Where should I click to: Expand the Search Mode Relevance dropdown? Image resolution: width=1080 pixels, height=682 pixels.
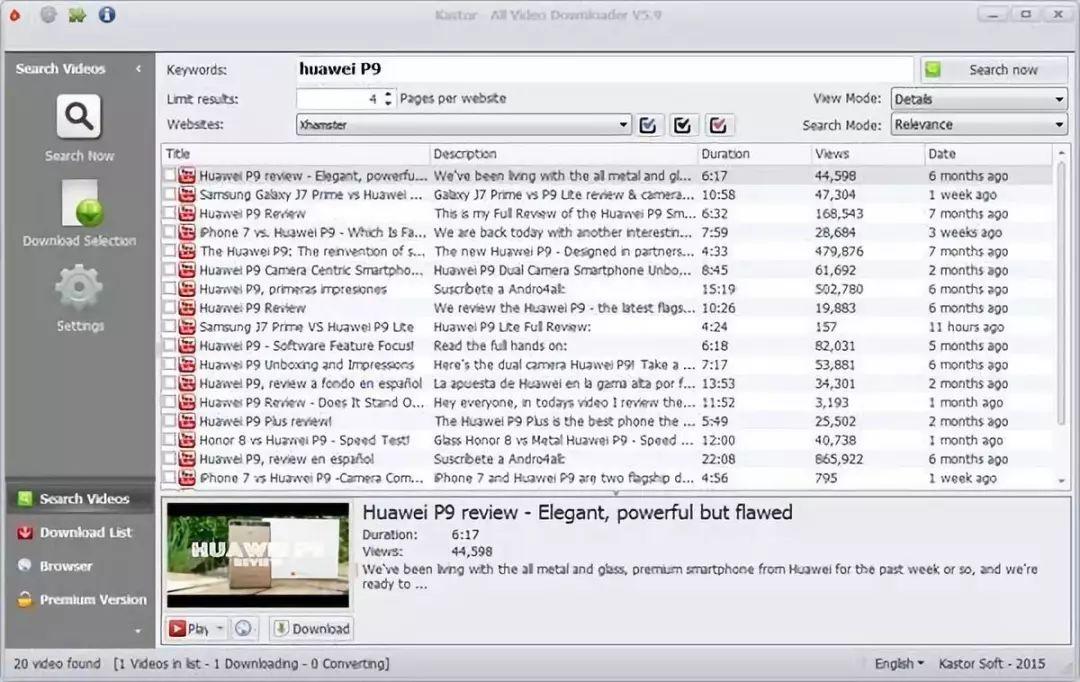978,125
